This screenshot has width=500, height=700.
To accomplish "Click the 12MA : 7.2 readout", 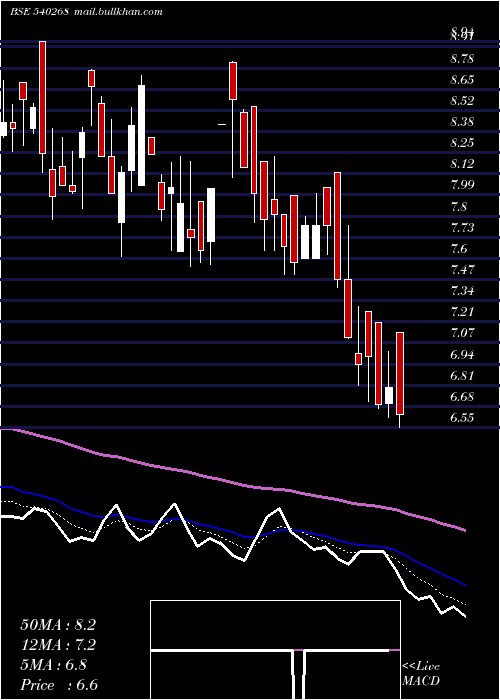I will (58, 645).
